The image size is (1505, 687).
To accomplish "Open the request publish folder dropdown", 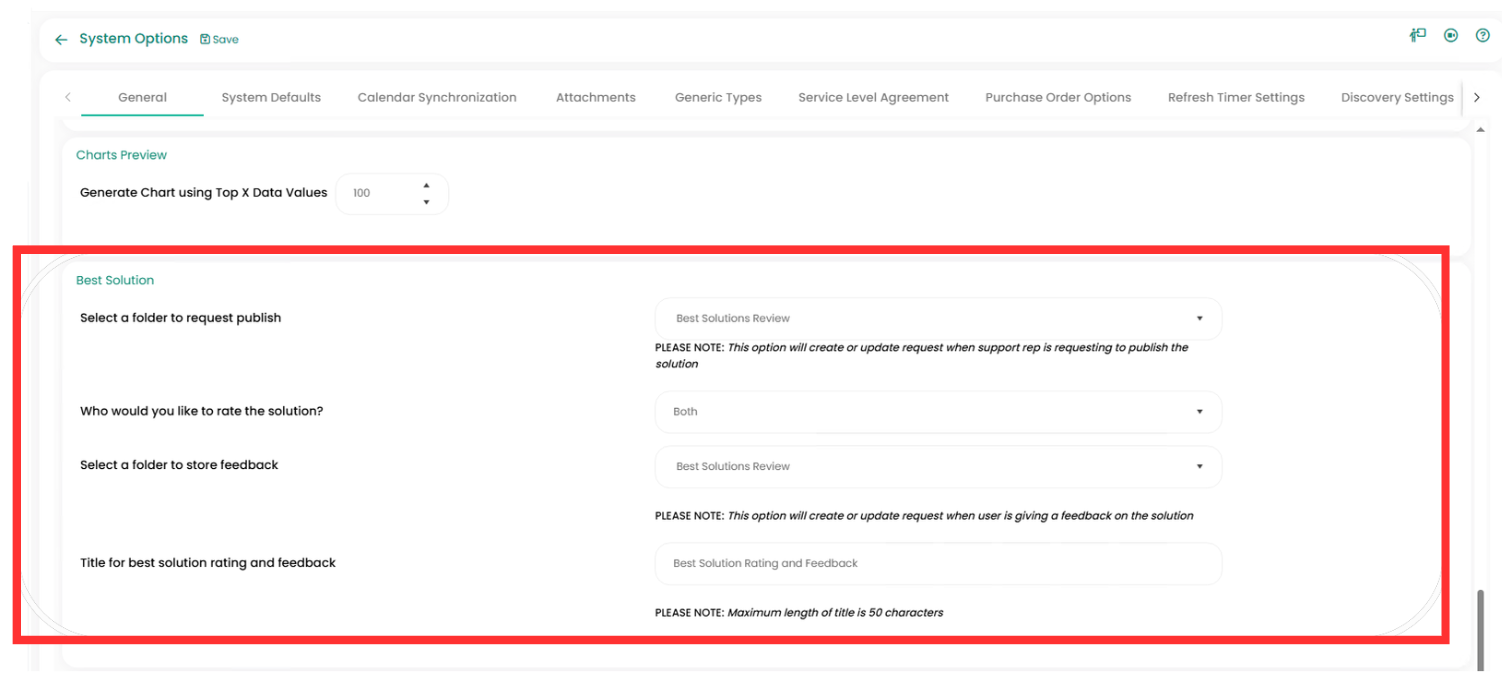I will point(937,319).
